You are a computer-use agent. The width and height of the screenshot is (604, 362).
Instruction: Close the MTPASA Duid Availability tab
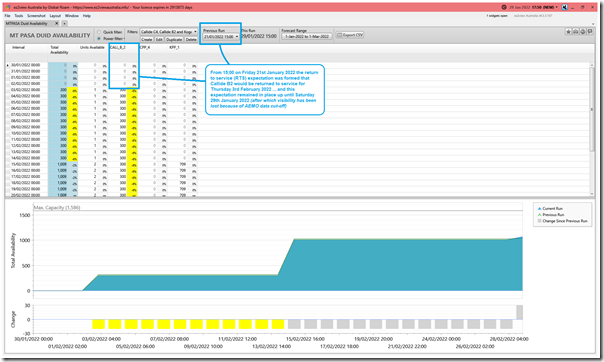(x=57, y=23)
